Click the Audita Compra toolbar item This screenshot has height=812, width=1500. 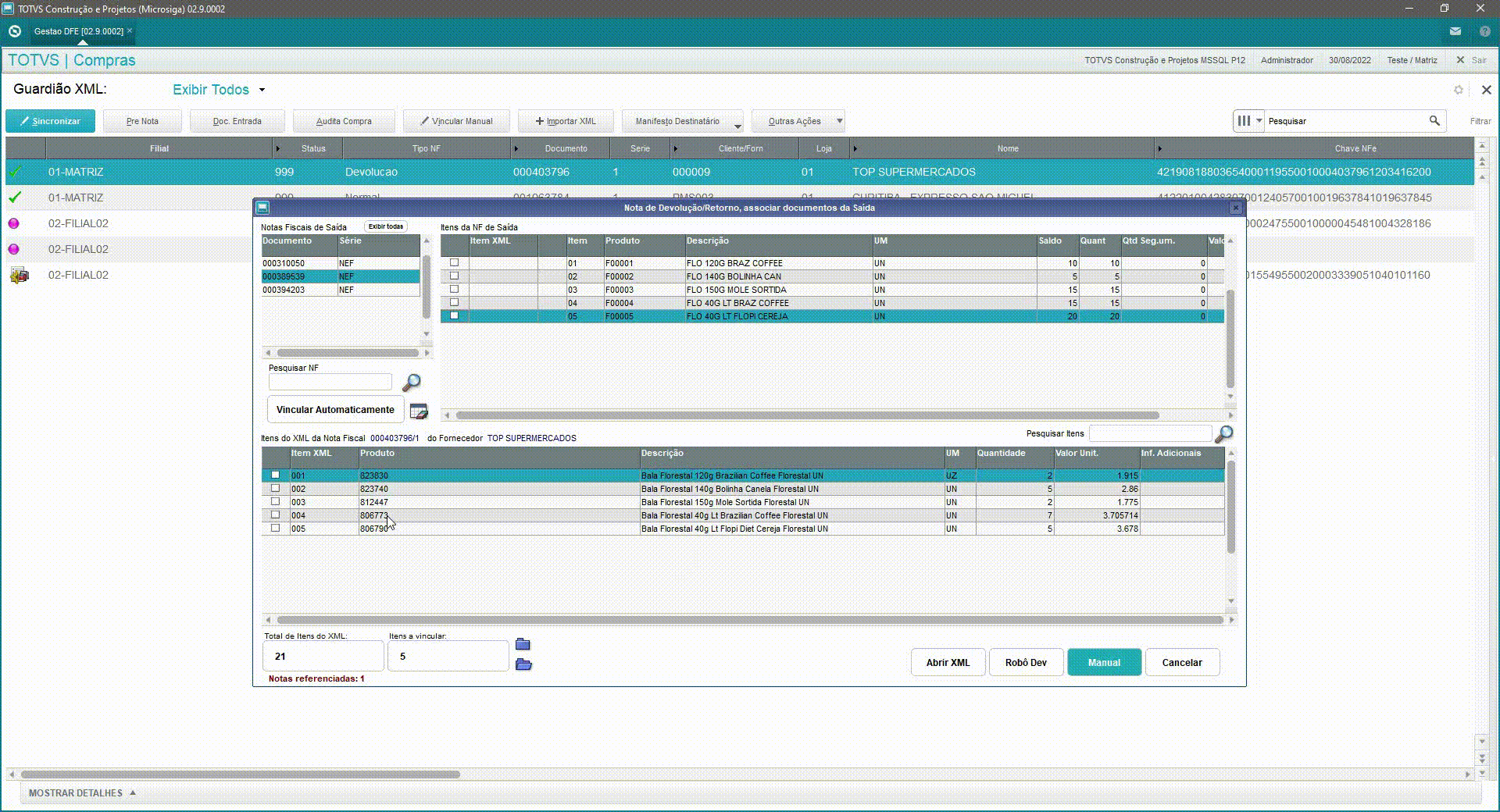click(x=344, y=121)
